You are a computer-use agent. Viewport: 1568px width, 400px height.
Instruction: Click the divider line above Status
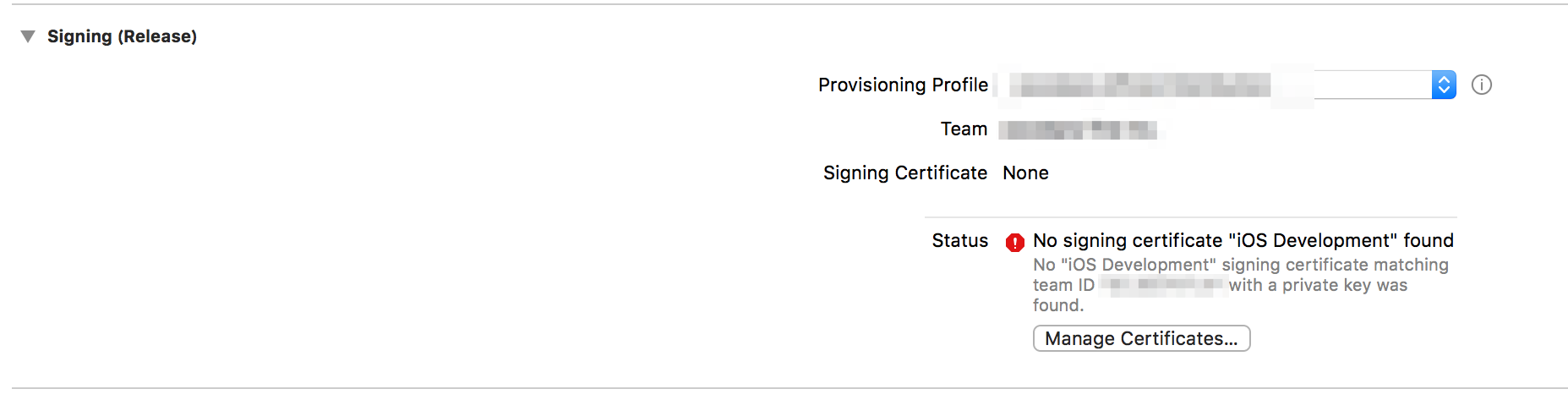pos(1190,217)
